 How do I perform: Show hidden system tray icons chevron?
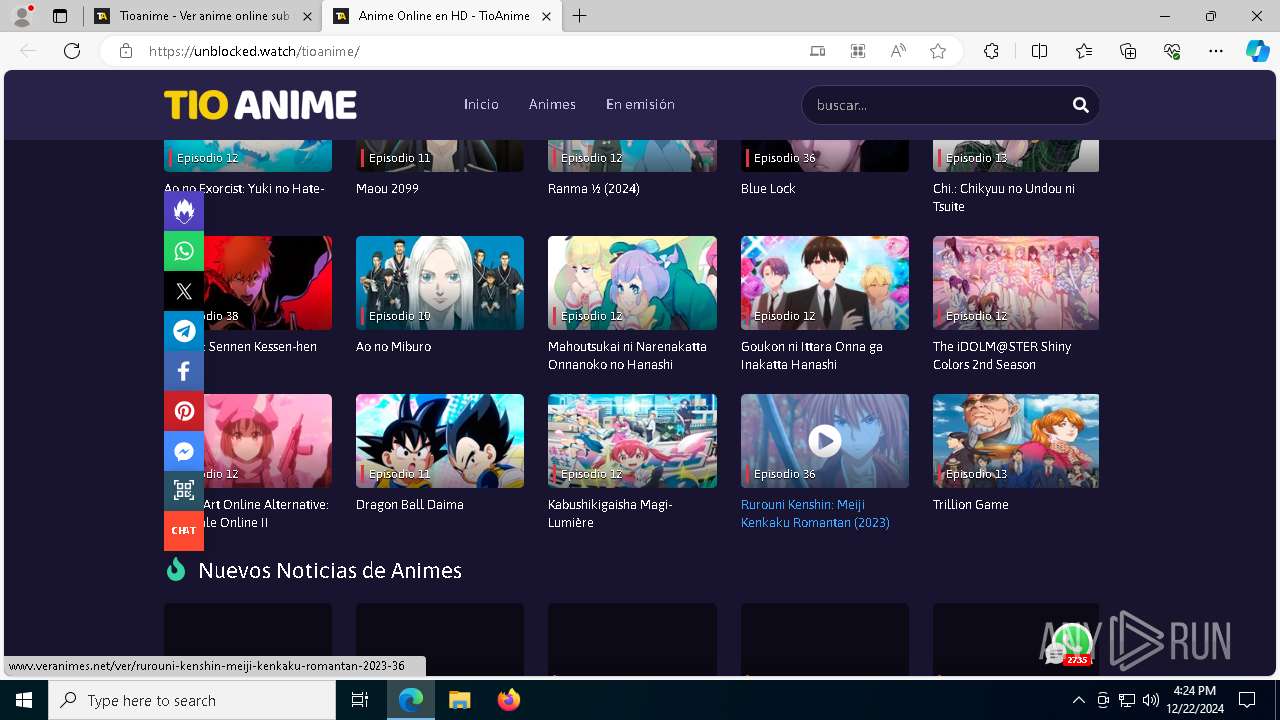1078,700
